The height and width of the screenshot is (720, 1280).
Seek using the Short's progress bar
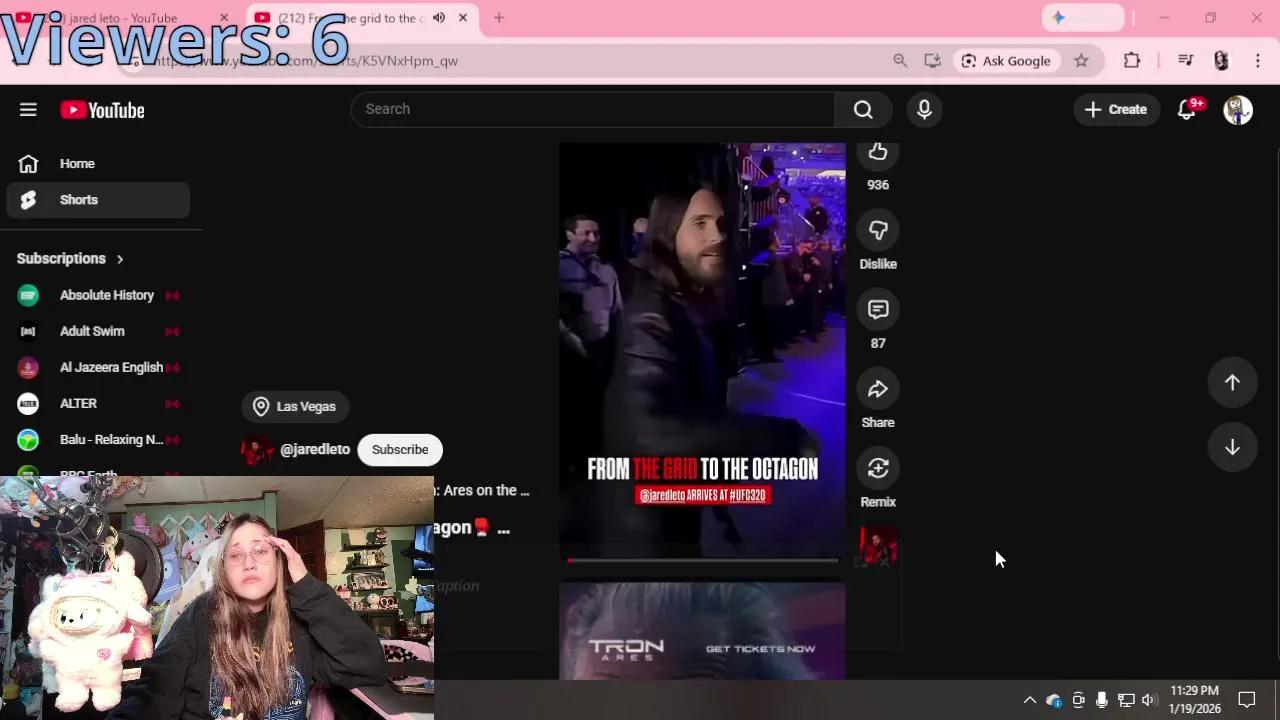point(702,560)
